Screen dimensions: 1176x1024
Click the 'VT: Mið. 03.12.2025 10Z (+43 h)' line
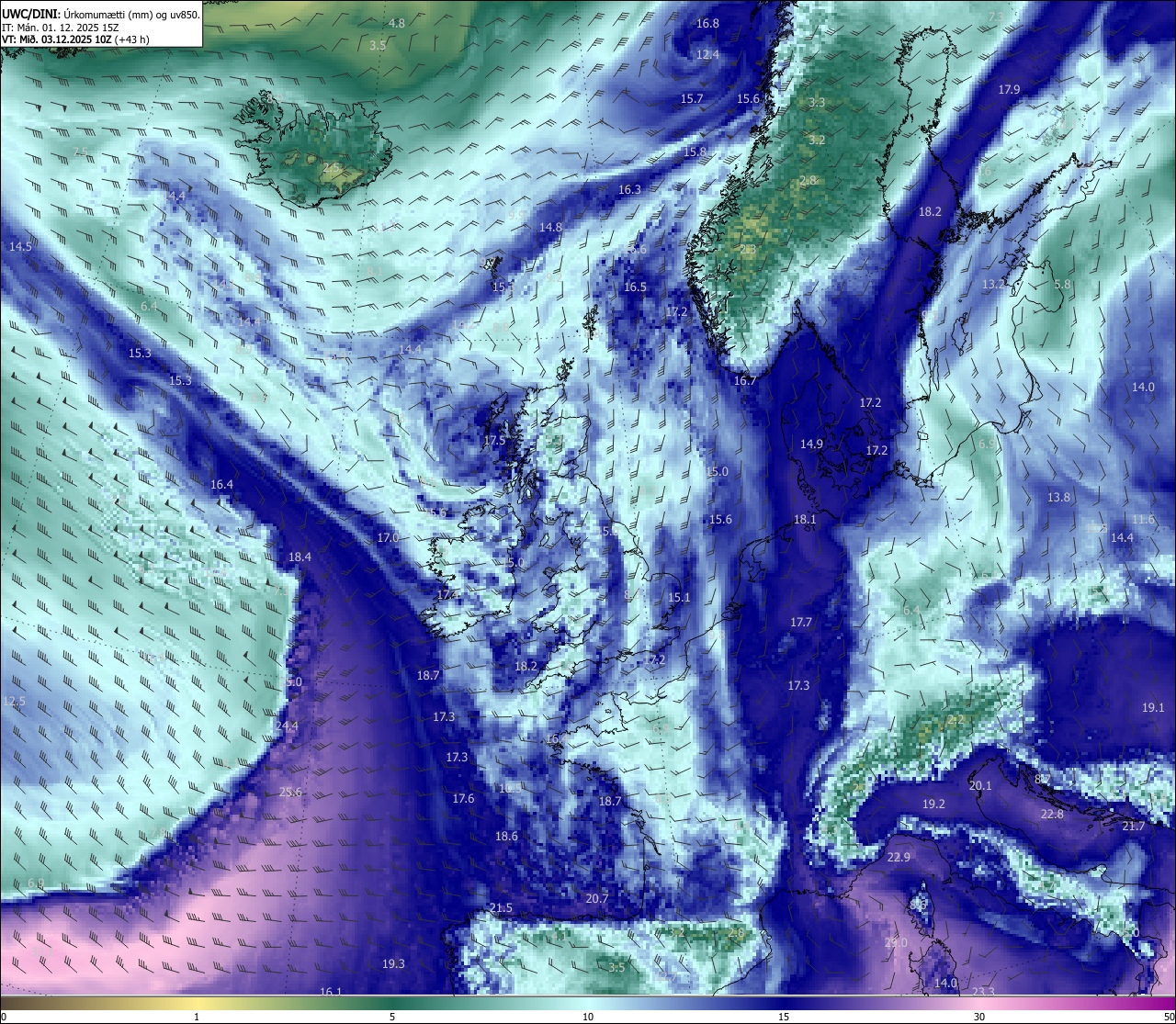pos(75,39)
